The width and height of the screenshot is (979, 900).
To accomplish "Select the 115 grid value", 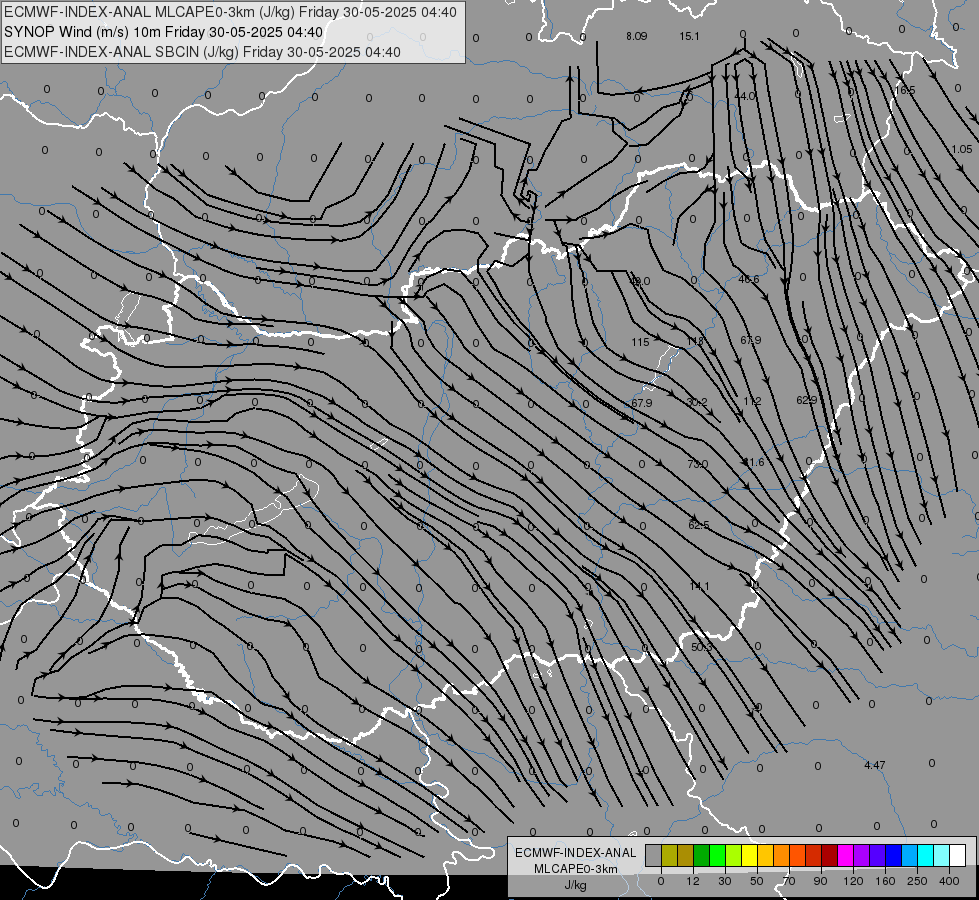I will [640, 342].
